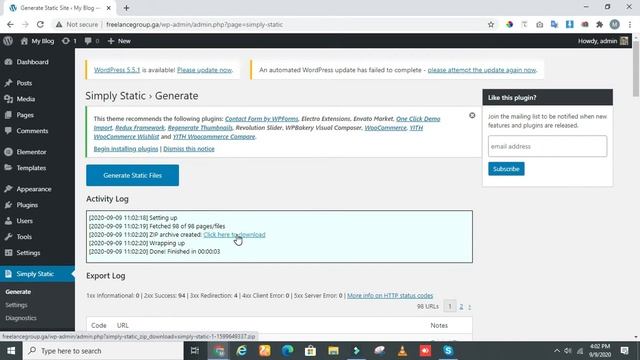The height and width of the screenshot is (360, 640).
Task: Click WordPress 5.5.1 link
Action: 117,70
